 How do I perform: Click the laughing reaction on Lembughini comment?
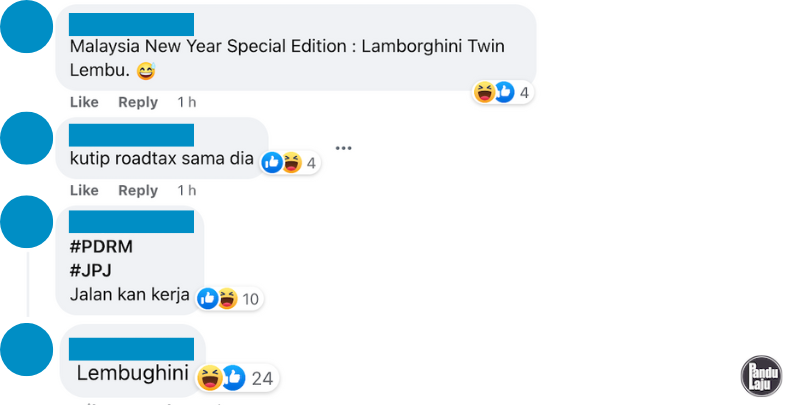(x=211, y=377)
